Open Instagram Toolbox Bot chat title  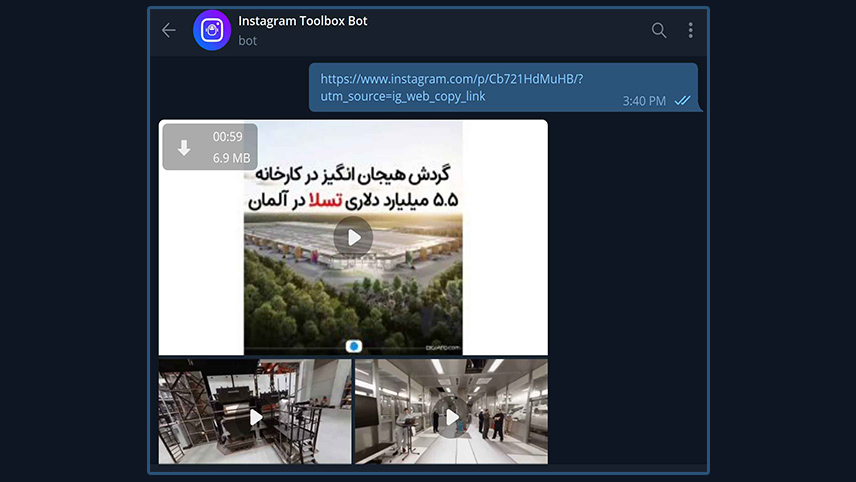pos(302,21)
